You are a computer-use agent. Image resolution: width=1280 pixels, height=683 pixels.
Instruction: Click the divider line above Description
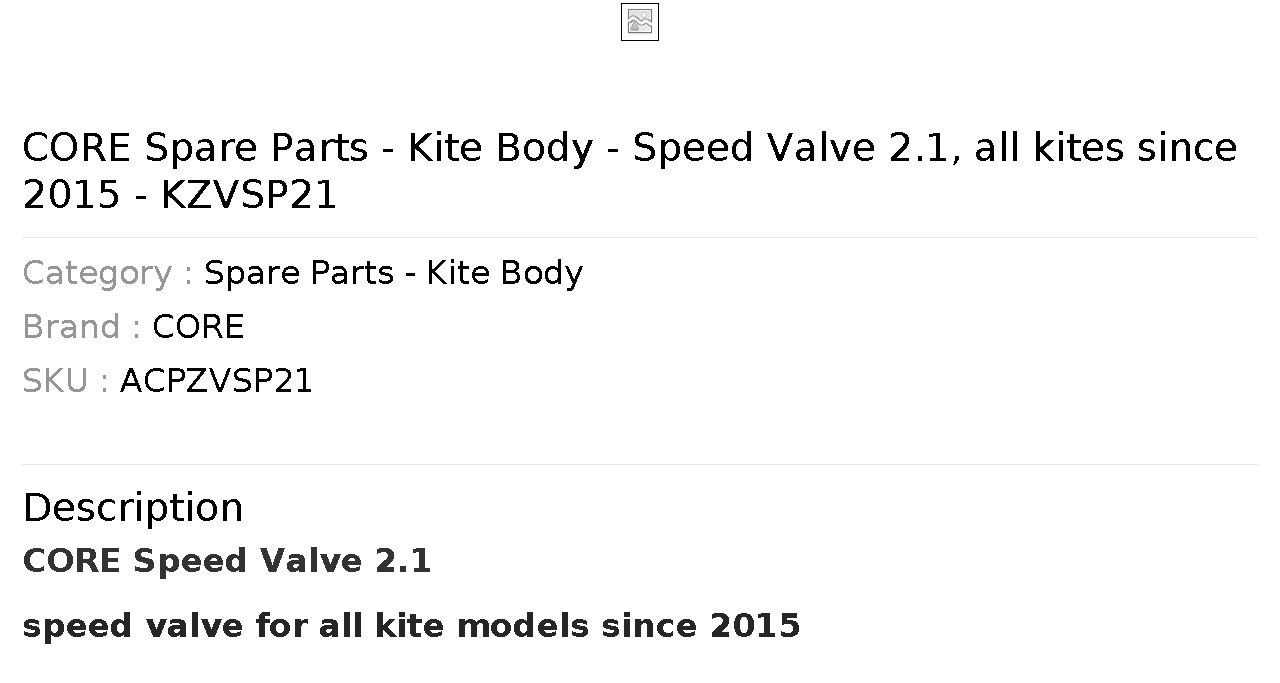click(x=640, y=464)
